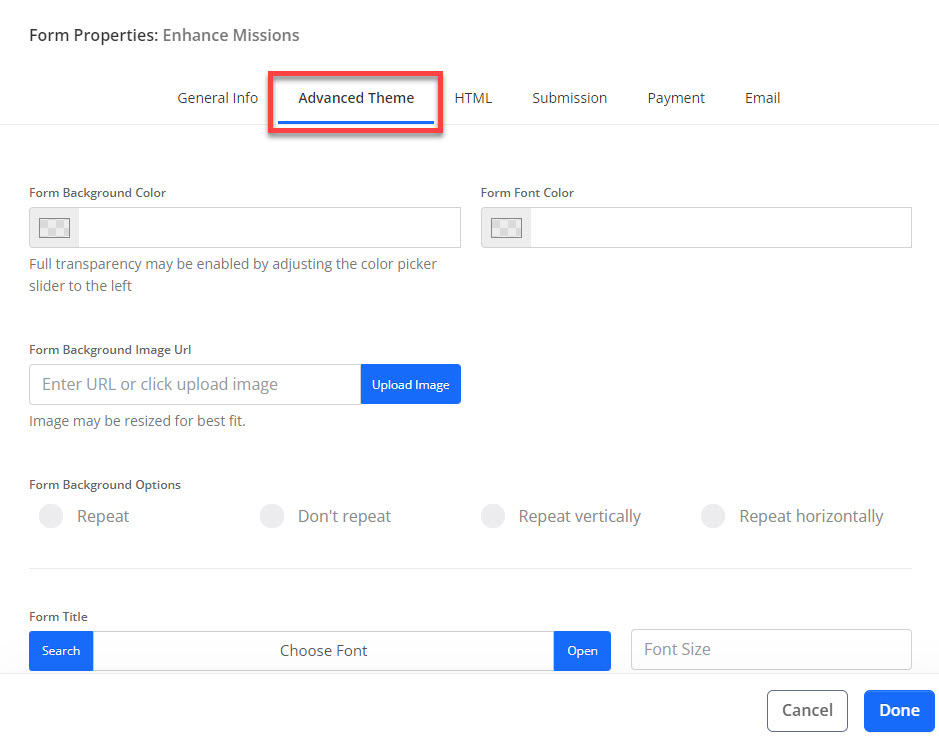
Task: Open the HTML tab
Action: pyautogui.click(x=473, y=98)
